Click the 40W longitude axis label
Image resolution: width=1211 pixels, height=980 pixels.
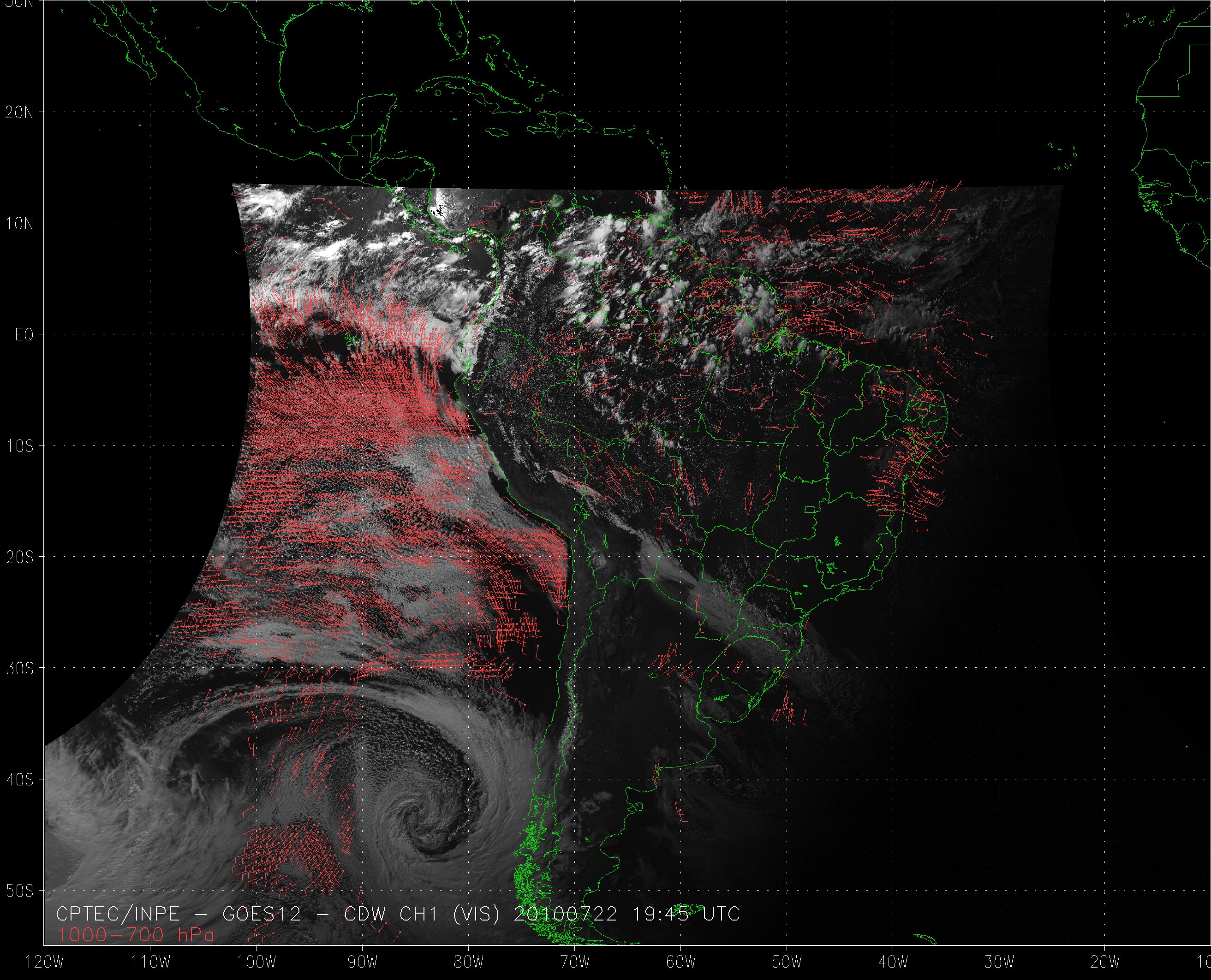[x=893, y=962]
